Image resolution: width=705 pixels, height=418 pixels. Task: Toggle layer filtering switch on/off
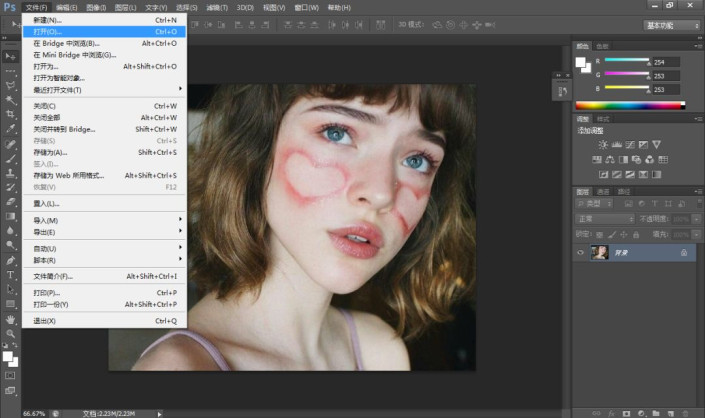click(x=699, y=204)
